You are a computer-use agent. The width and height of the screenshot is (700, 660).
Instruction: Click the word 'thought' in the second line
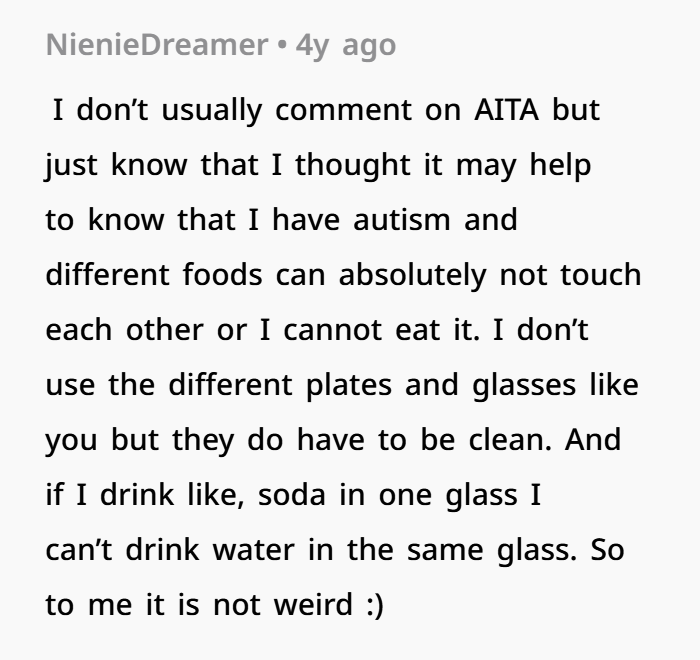click(x=353, y=166)
